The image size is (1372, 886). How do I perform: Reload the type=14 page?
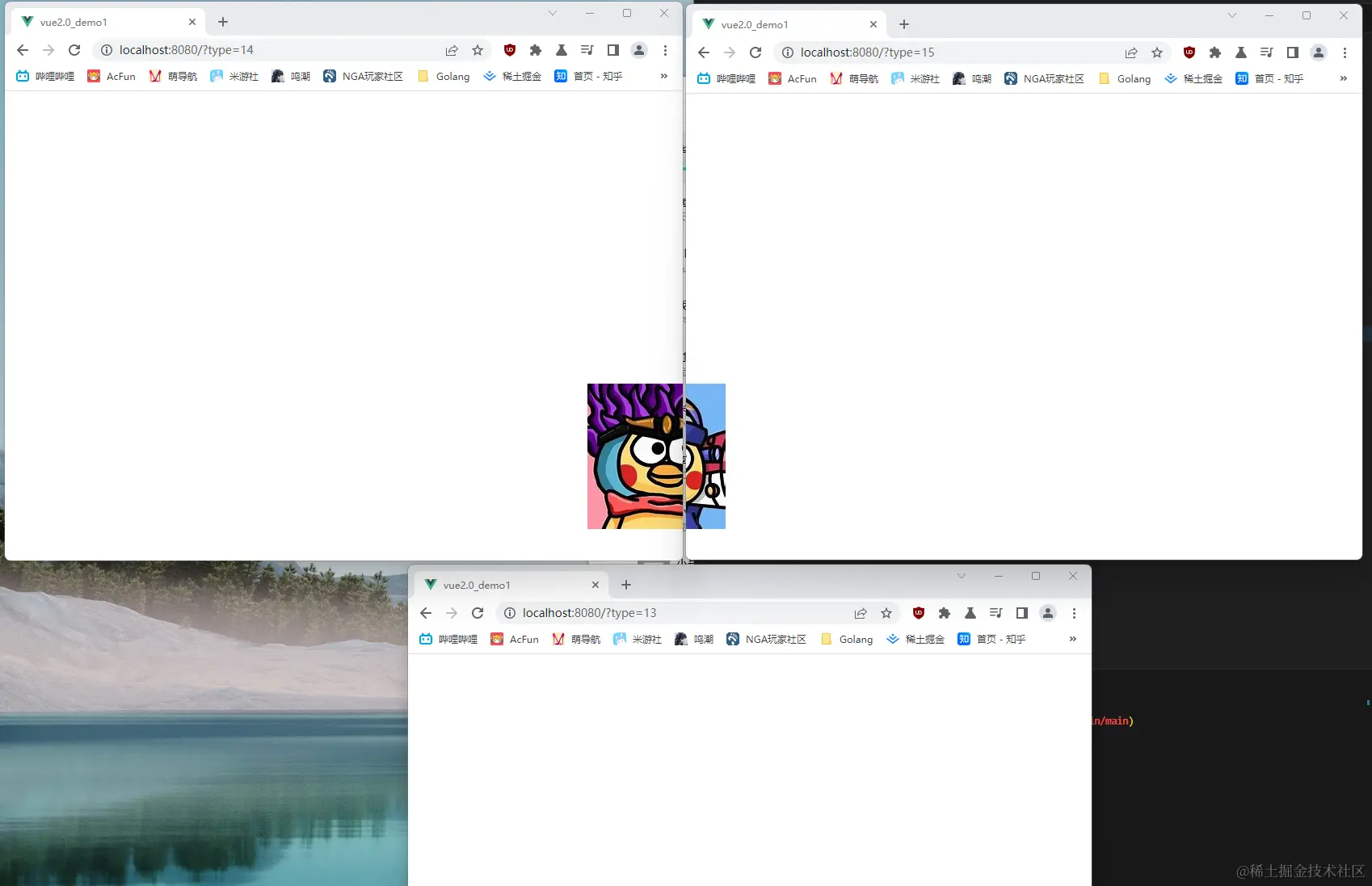(74, 49)
